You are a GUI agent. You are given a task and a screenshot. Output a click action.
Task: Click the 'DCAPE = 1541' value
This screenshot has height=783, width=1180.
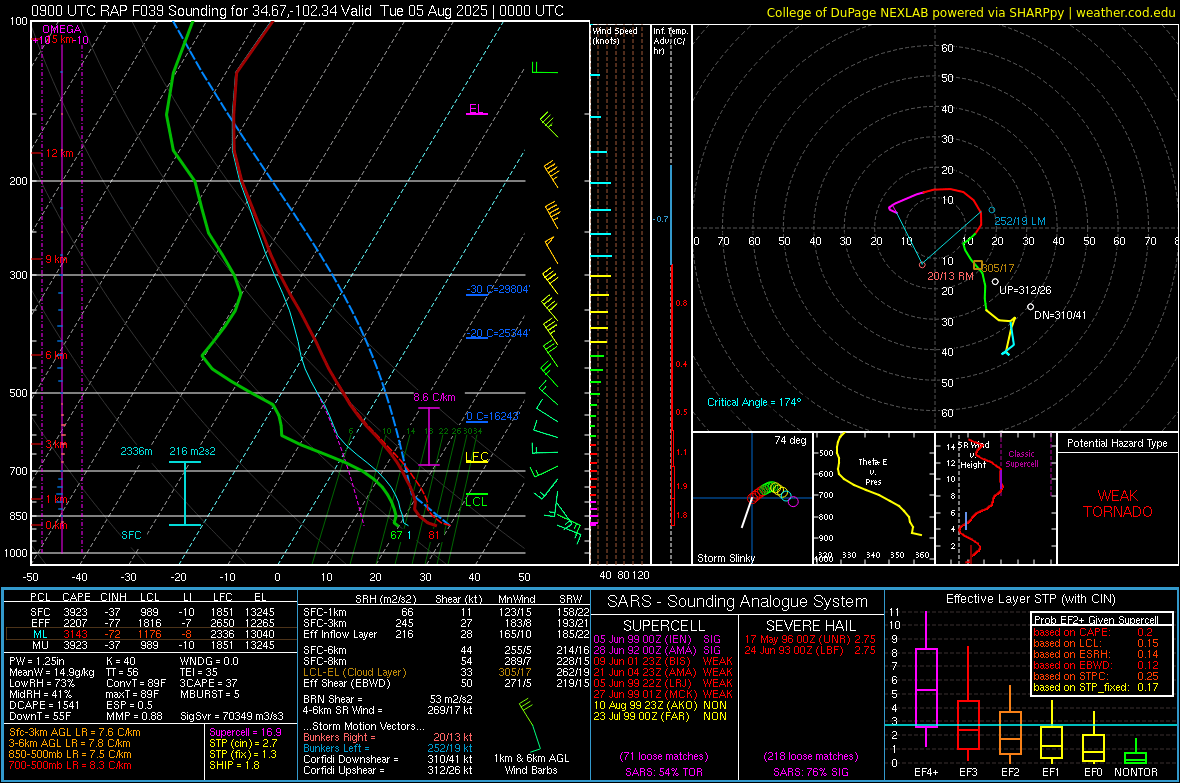tap(44, 705)
